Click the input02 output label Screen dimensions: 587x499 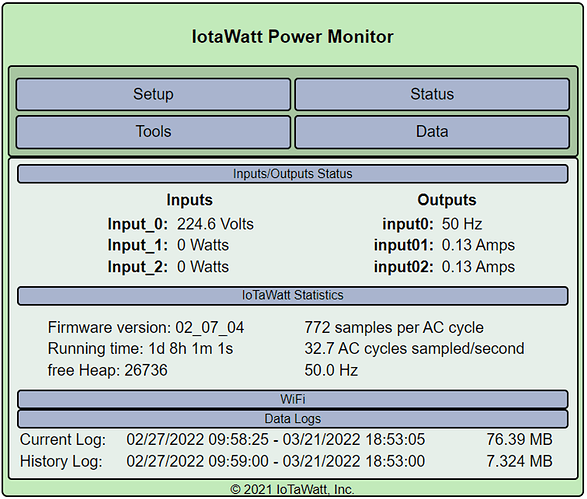coord(404,267)
